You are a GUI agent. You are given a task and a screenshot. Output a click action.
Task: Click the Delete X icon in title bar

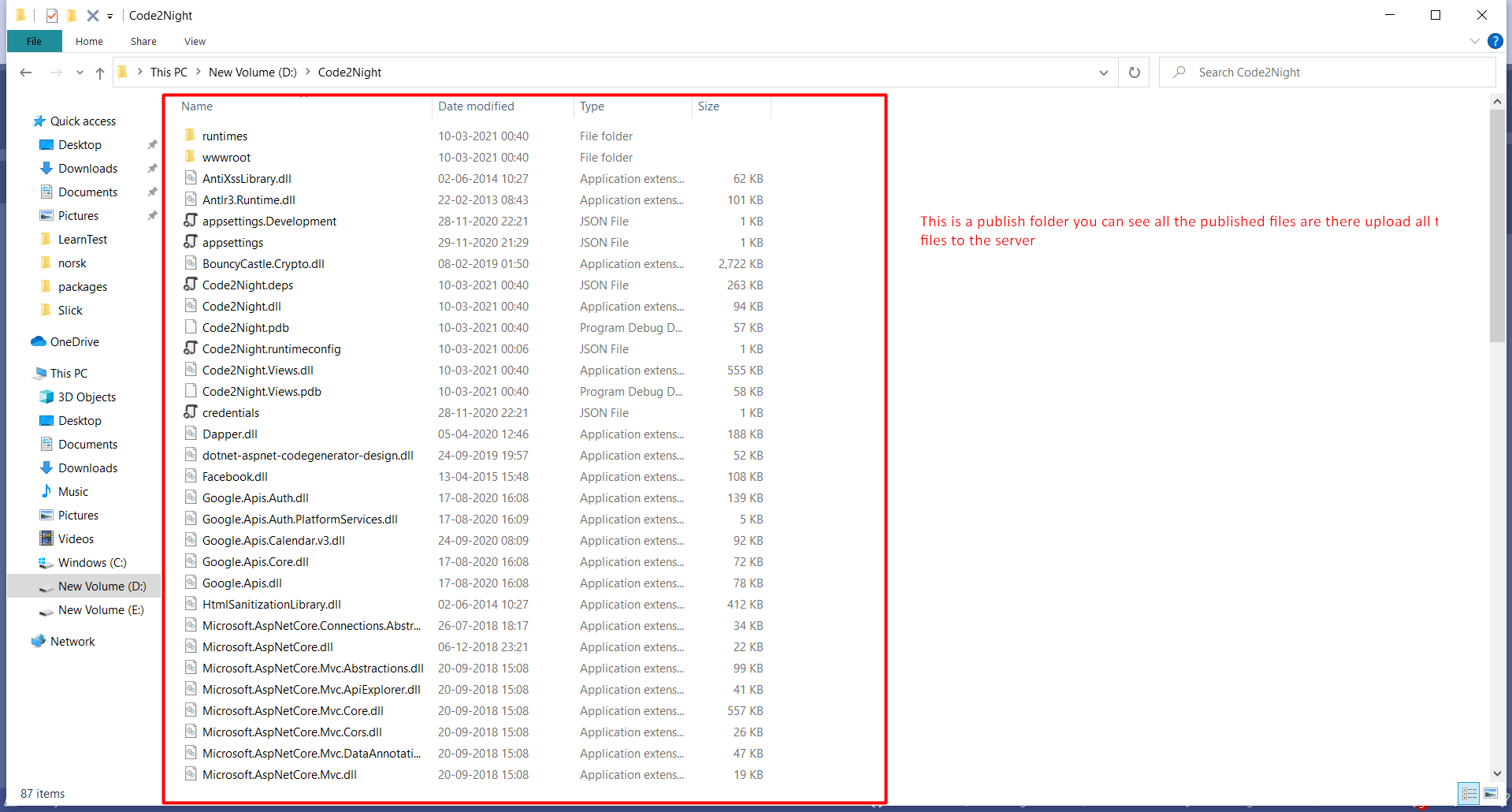point(92,16)
